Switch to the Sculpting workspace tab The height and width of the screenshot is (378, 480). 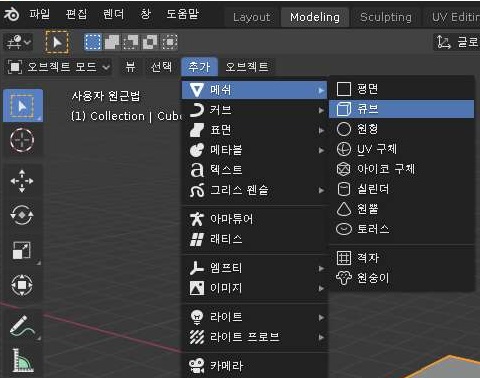coord(386,17)
